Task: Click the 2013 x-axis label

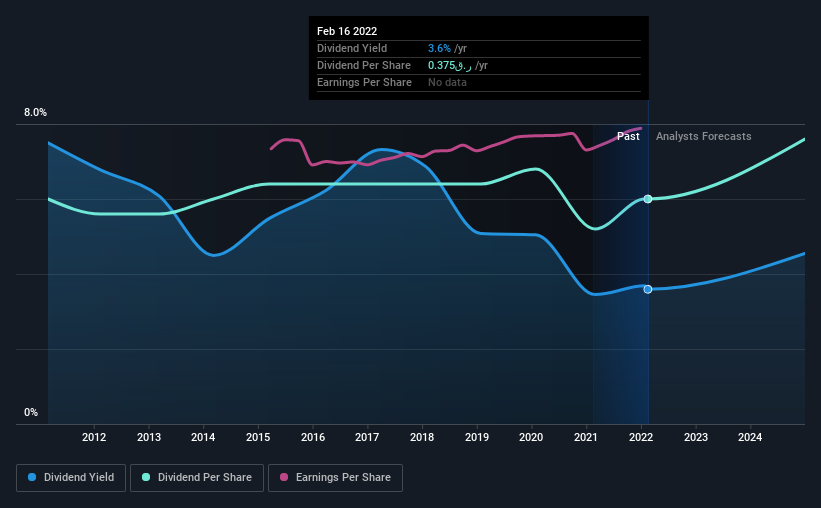Action: [x=149, y=437]
